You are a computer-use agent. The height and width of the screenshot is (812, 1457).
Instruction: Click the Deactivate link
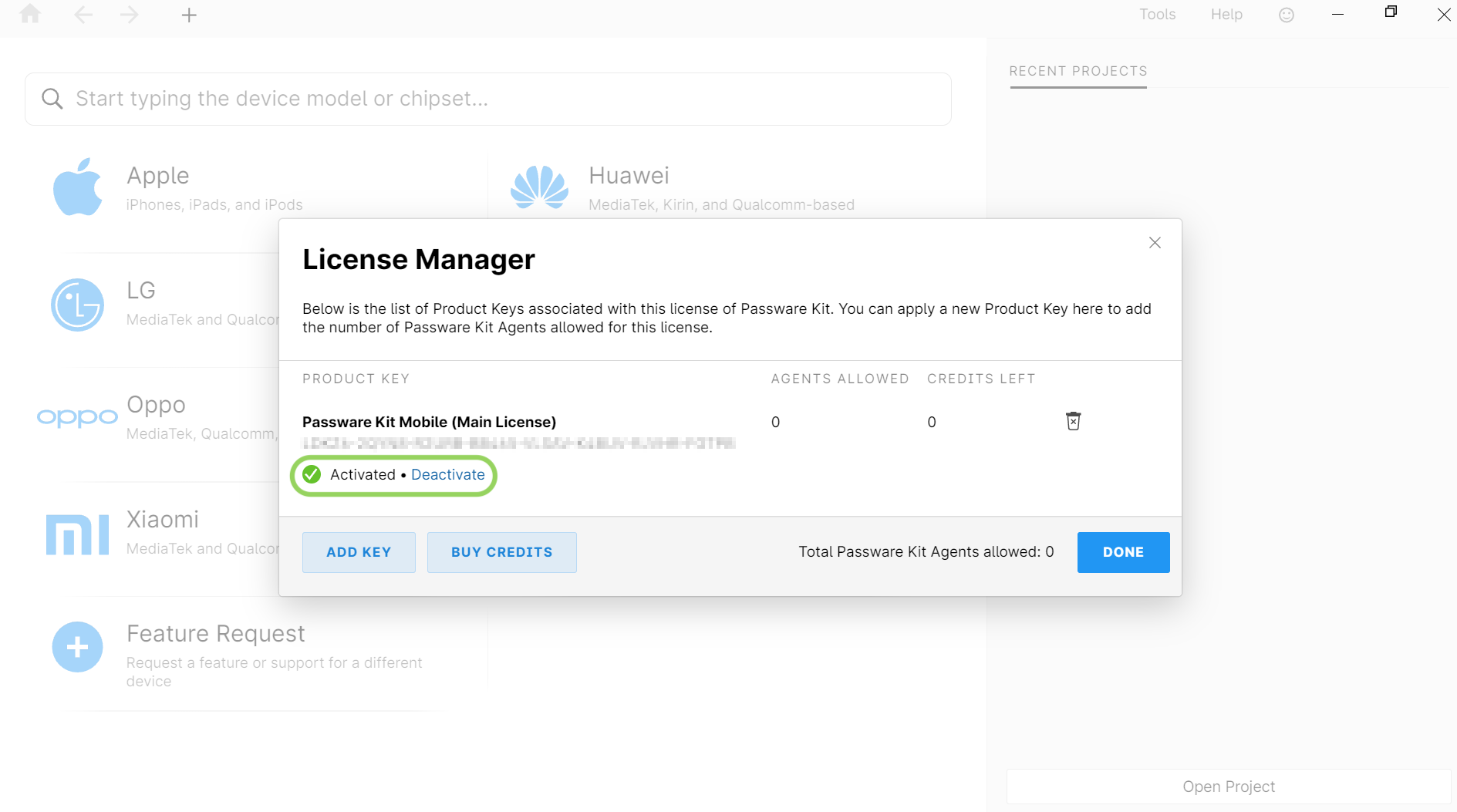(x=448, y=474)
